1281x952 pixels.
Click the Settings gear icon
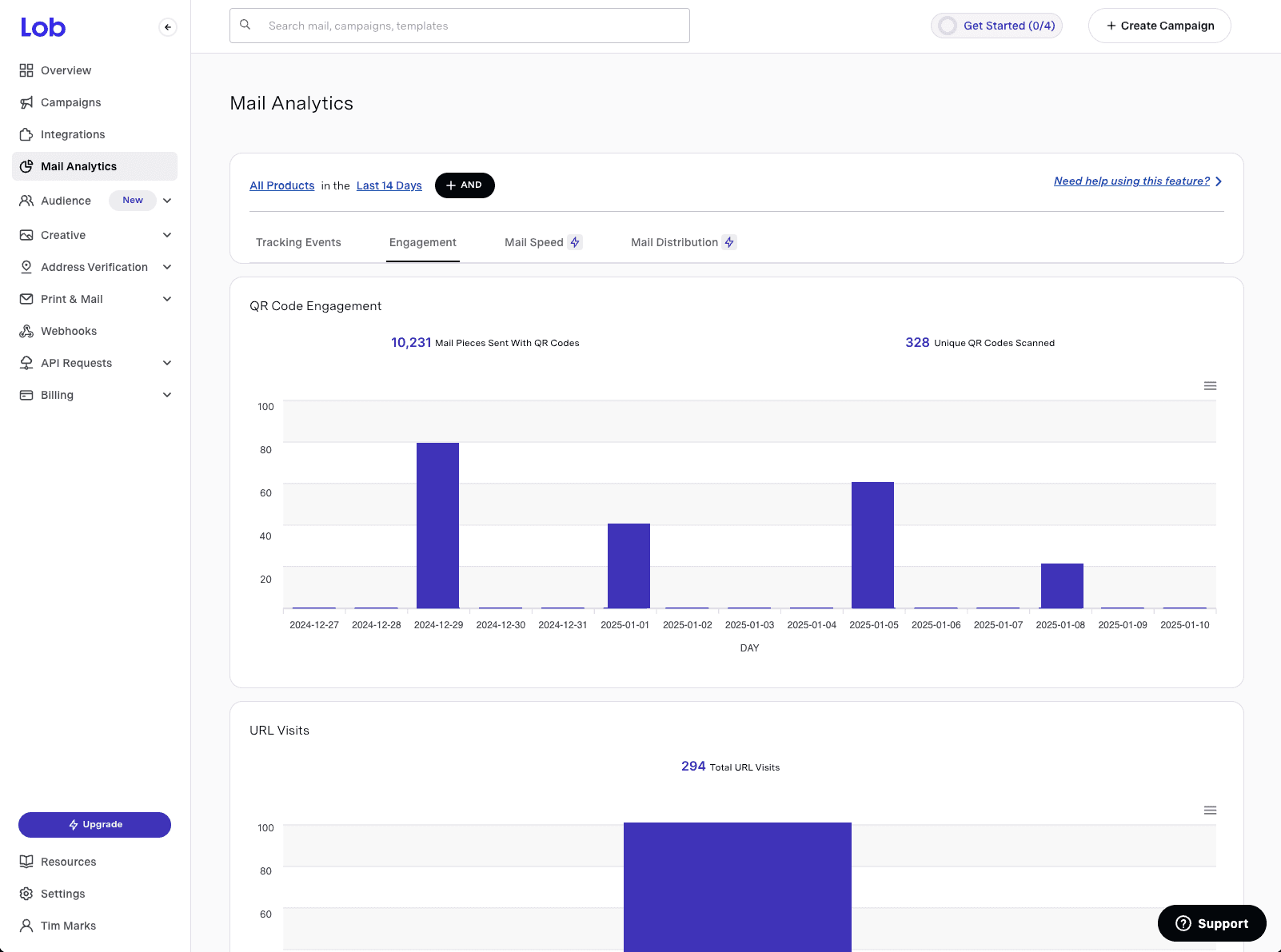[26, 894]
